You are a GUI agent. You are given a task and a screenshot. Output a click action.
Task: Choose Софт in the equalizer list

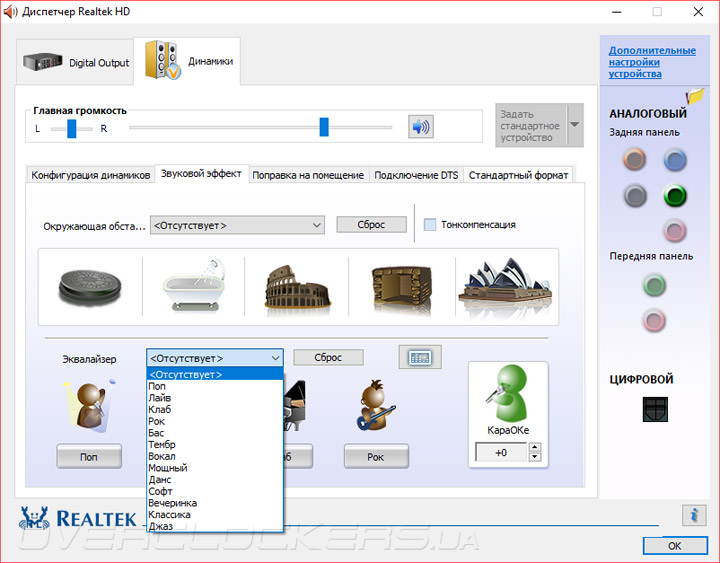(x=214, y=491)
